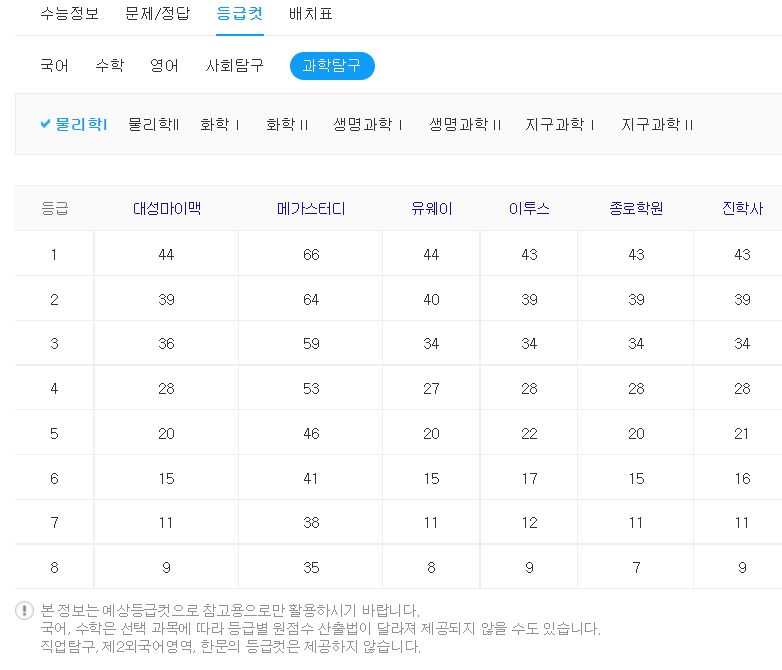The width and height of the screenshot is (782, 670).
Task: Select the 생명과학 I option
Action: tap(368, 124)
